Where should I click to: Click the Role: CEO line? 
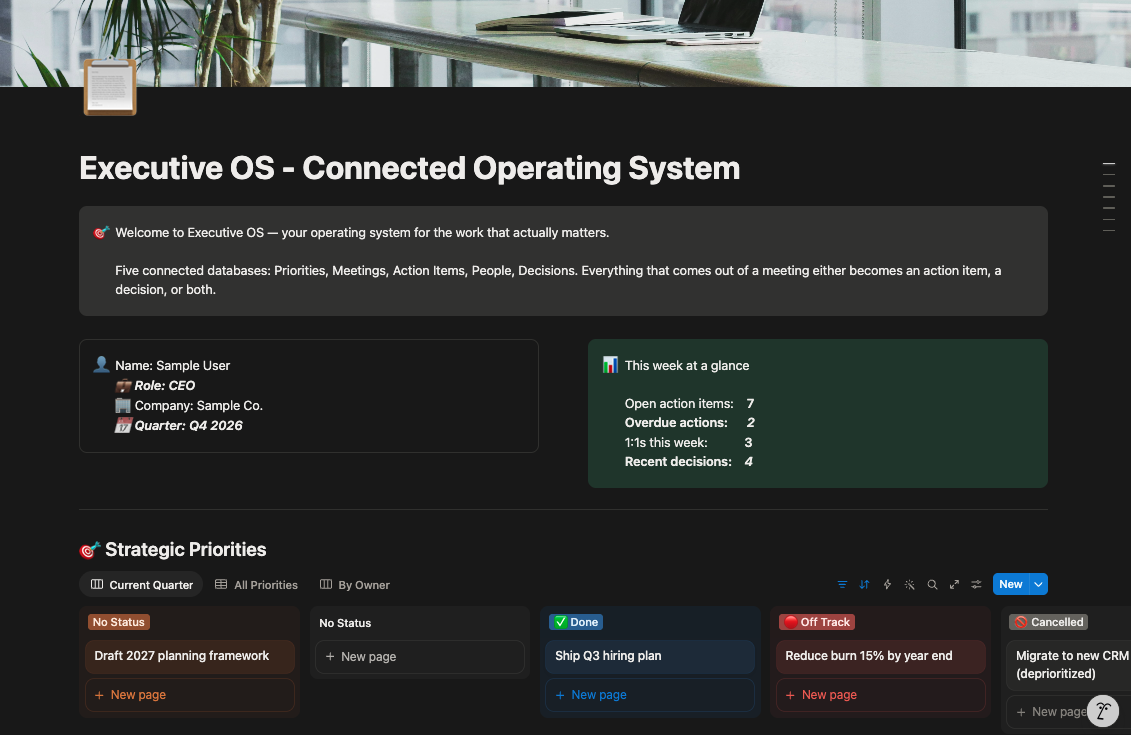164,386
